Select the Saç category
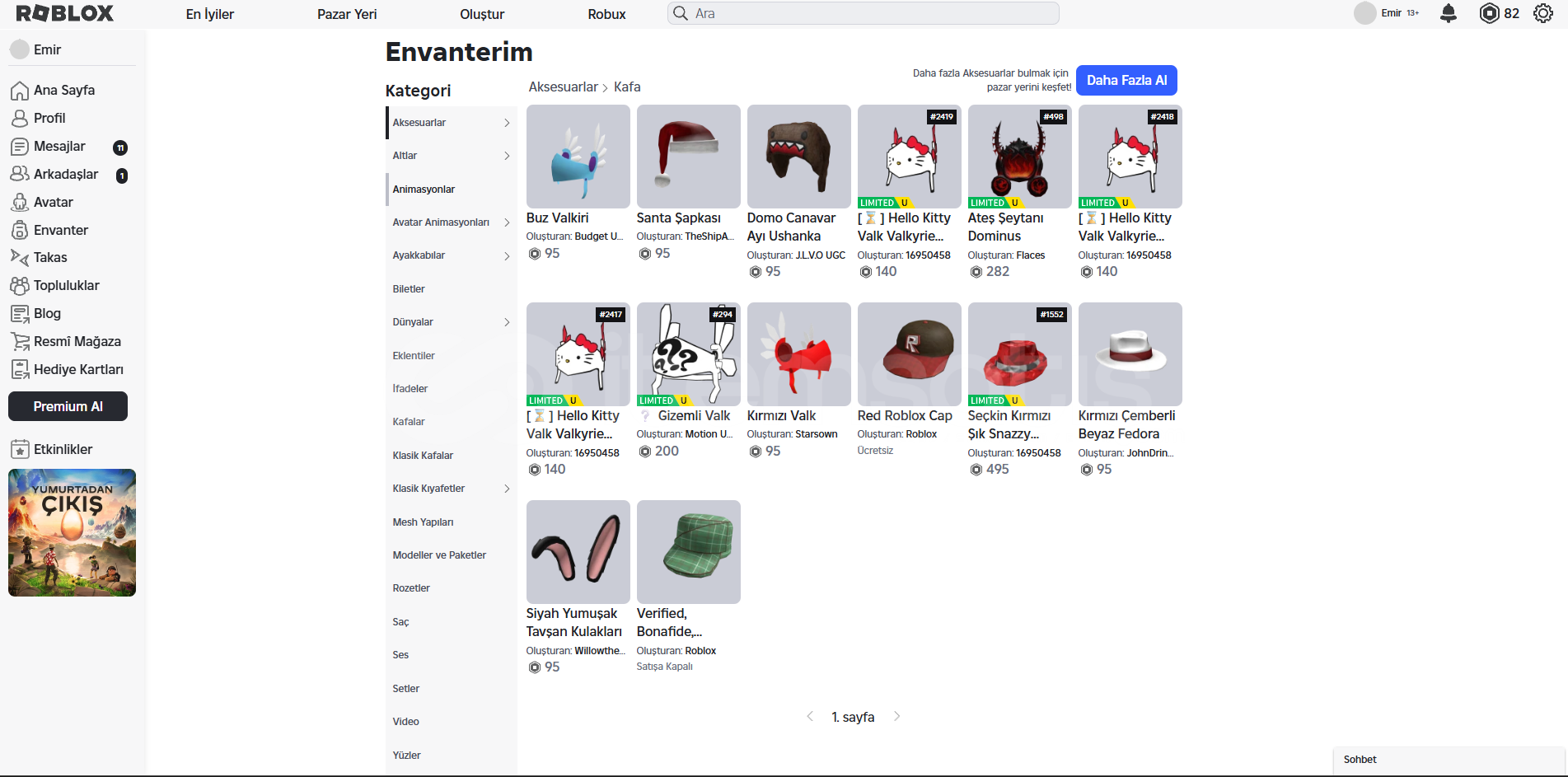The height and width of the screenshot is (777, 1568). (452, 622)
